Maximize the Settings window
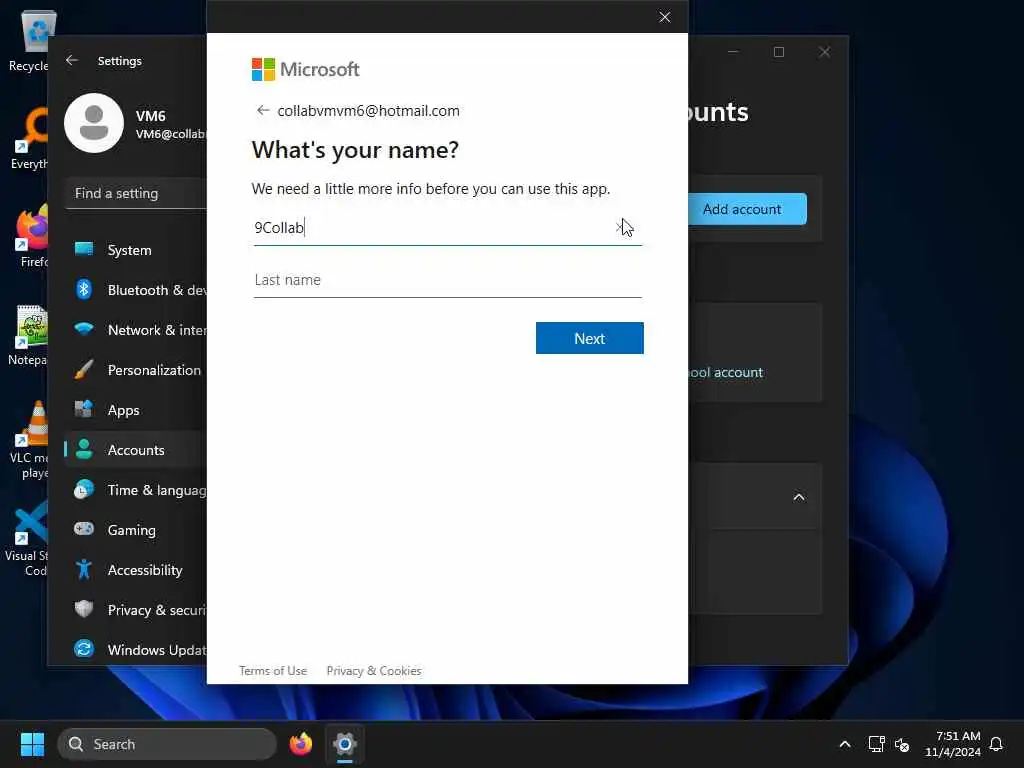Image resolution: width=1024 pixels, height=768 pixels. [x=778, y=52]
